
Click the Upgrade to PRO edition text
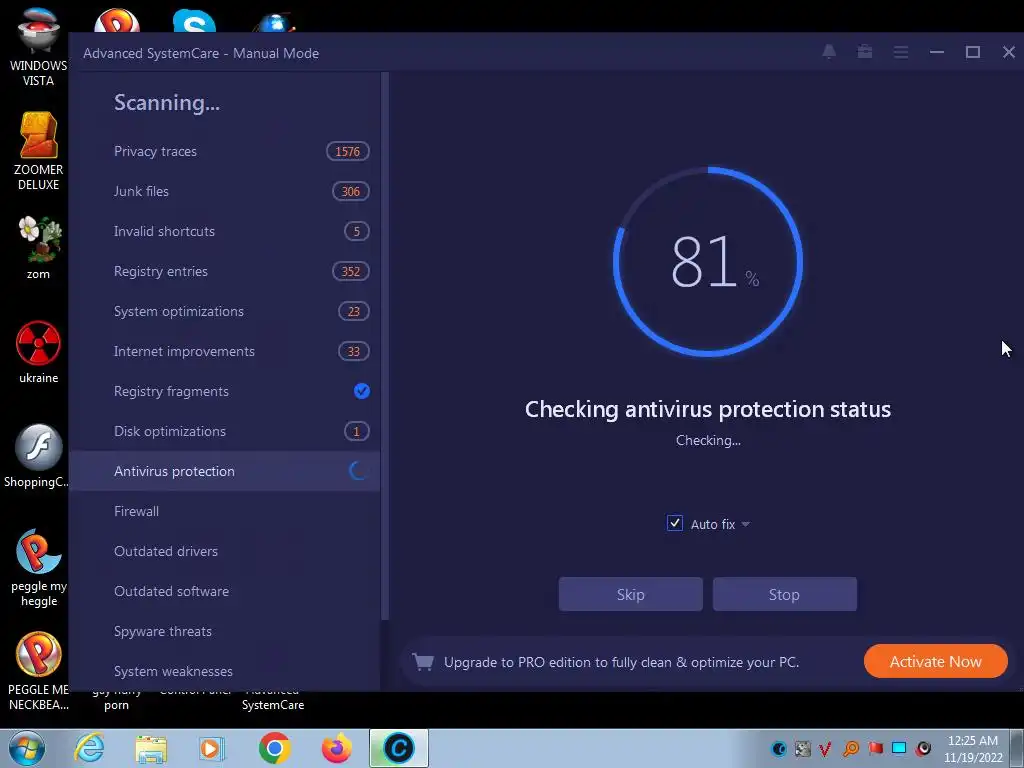[x=621, y=662]
